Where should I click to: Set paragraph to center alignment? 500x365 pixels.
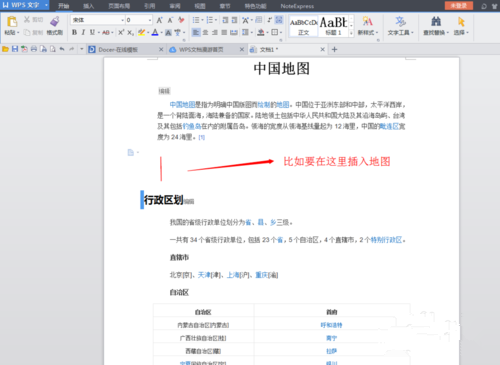click(x=205, y=32)
